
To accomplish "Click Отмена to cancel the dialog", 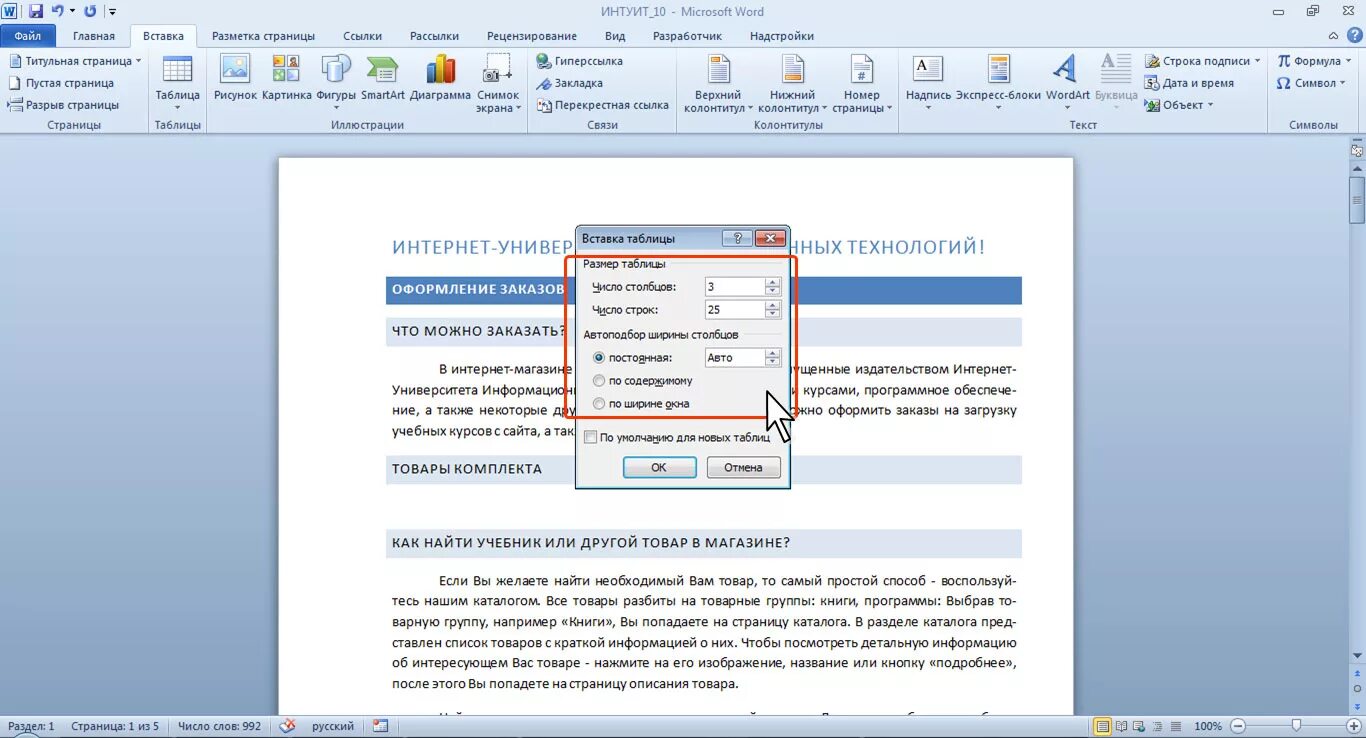I will (743, 467).
